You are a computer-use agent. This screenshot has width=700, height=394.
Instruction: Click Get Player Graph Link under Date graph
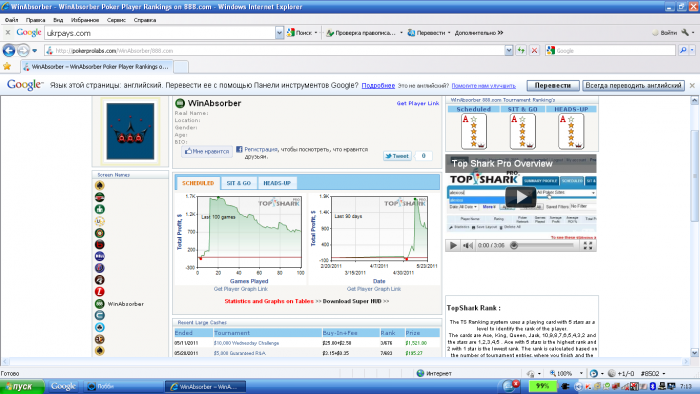click(x=374, y=289)
